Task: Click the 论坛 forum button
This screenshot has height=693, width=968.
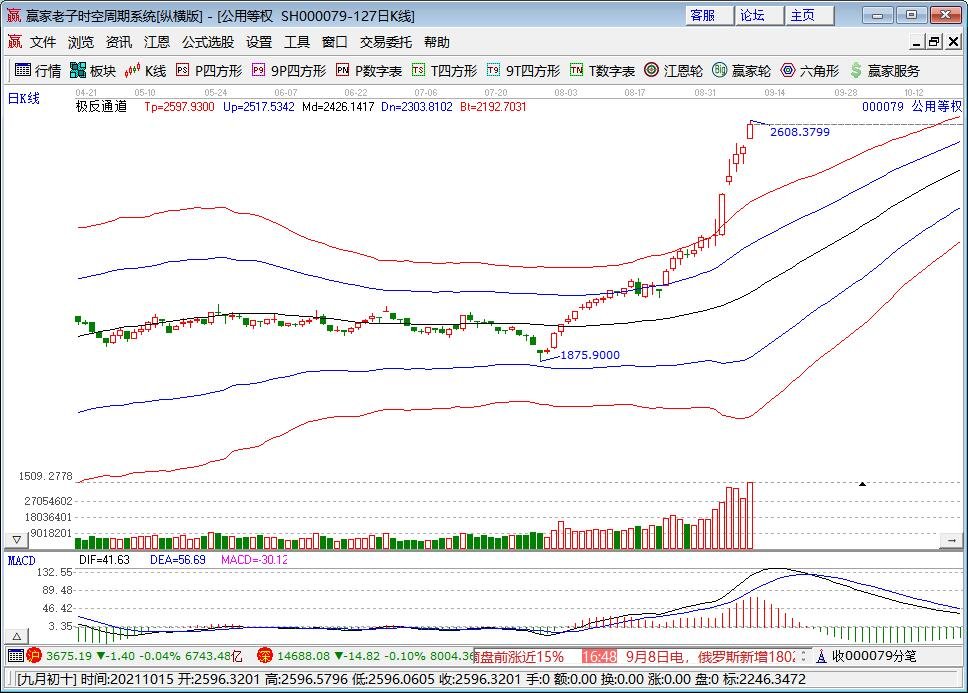Action: click(759, 15)
